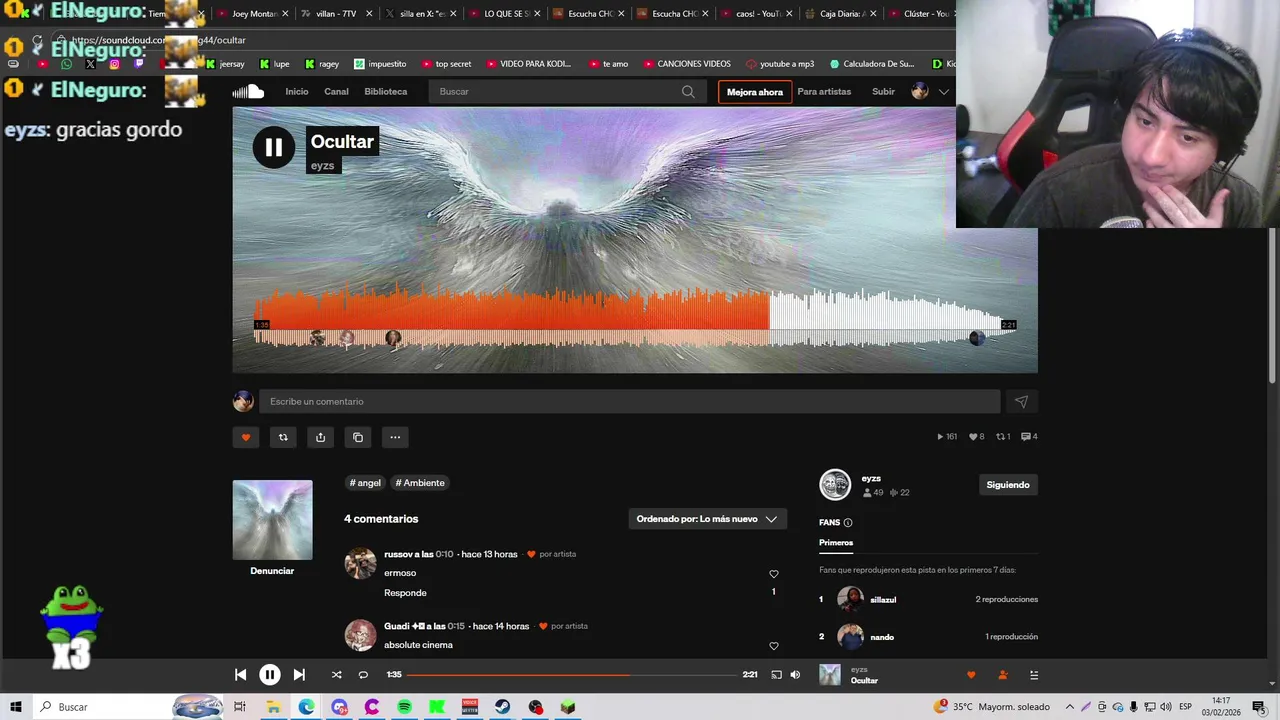Pause the track on the Ocultar banner
The height and width of the screenshot is (720, 1280).
[273, 148]
